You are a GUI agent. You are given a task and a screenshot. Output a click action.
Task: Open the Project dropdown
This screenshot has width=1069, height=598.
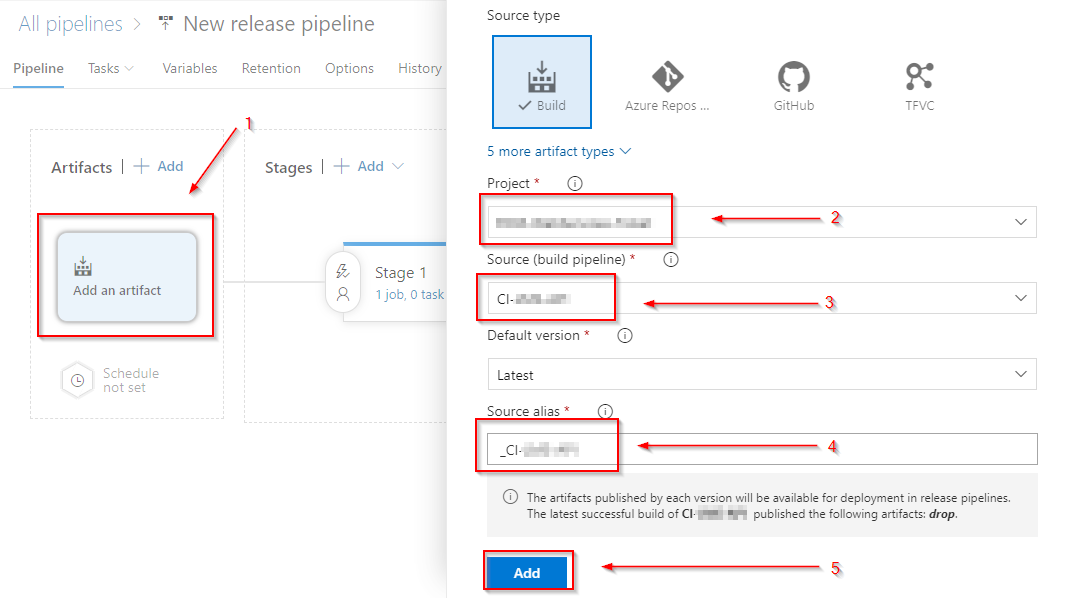click(x=1020, y=222)
